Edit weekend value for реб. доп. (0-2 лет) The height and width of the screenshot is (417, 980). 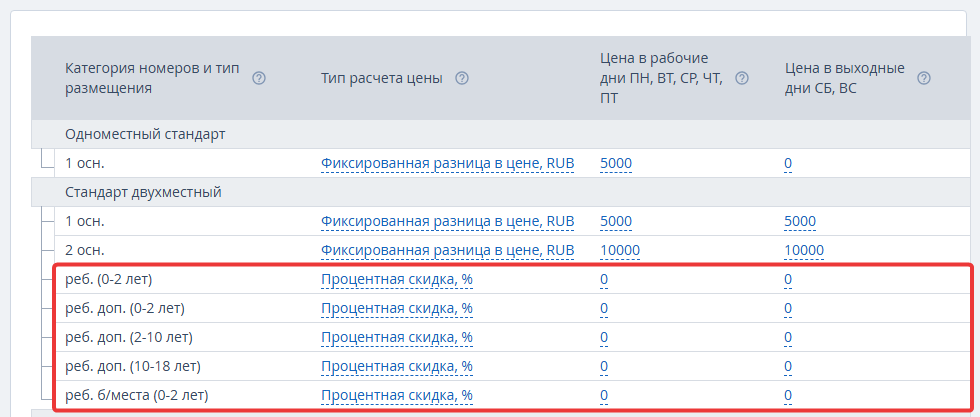(788, 308)
